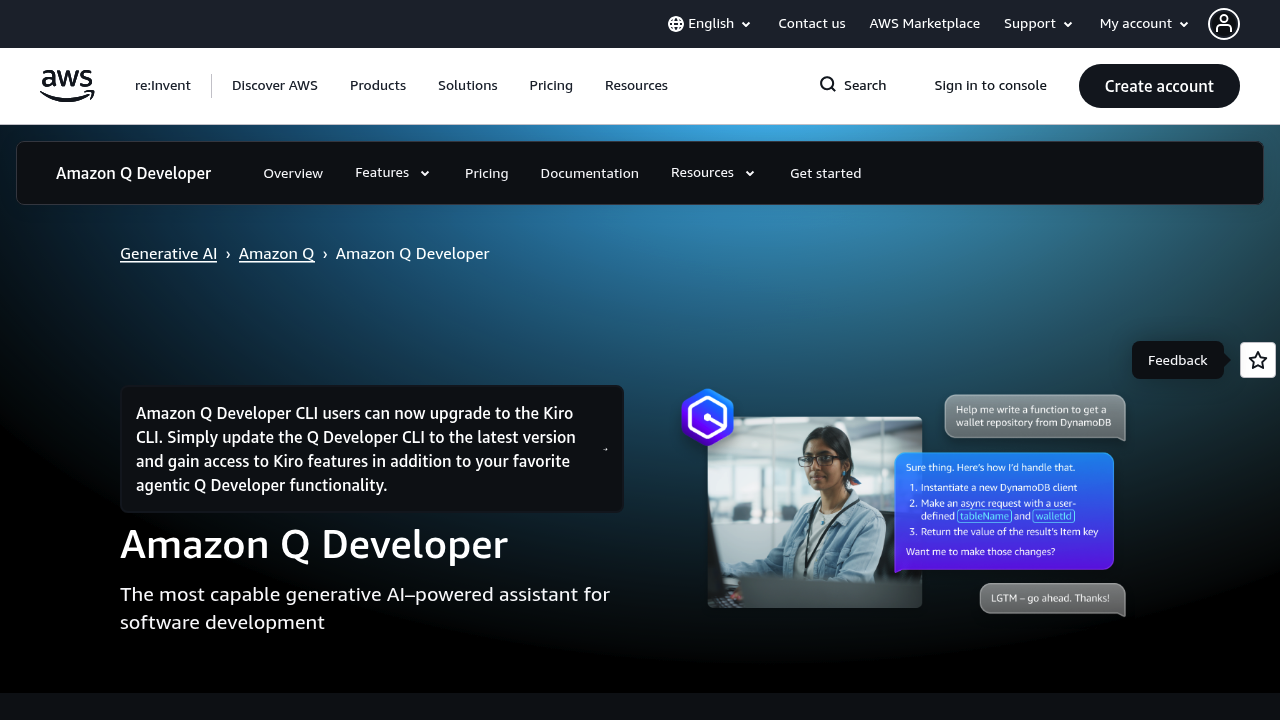
Task: Open the Support menu
Action: pyautogui.click(x=1037, y=23)
